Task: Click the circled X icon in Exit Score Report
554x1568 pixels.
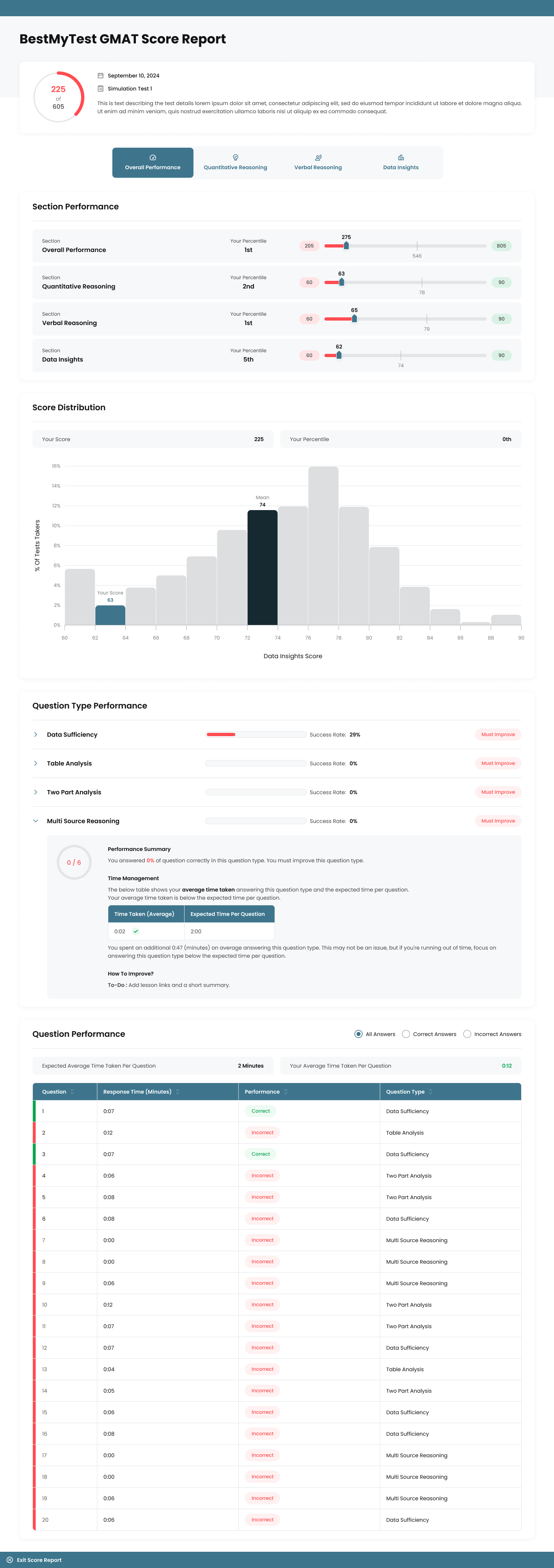Action: click(10, 1559)
